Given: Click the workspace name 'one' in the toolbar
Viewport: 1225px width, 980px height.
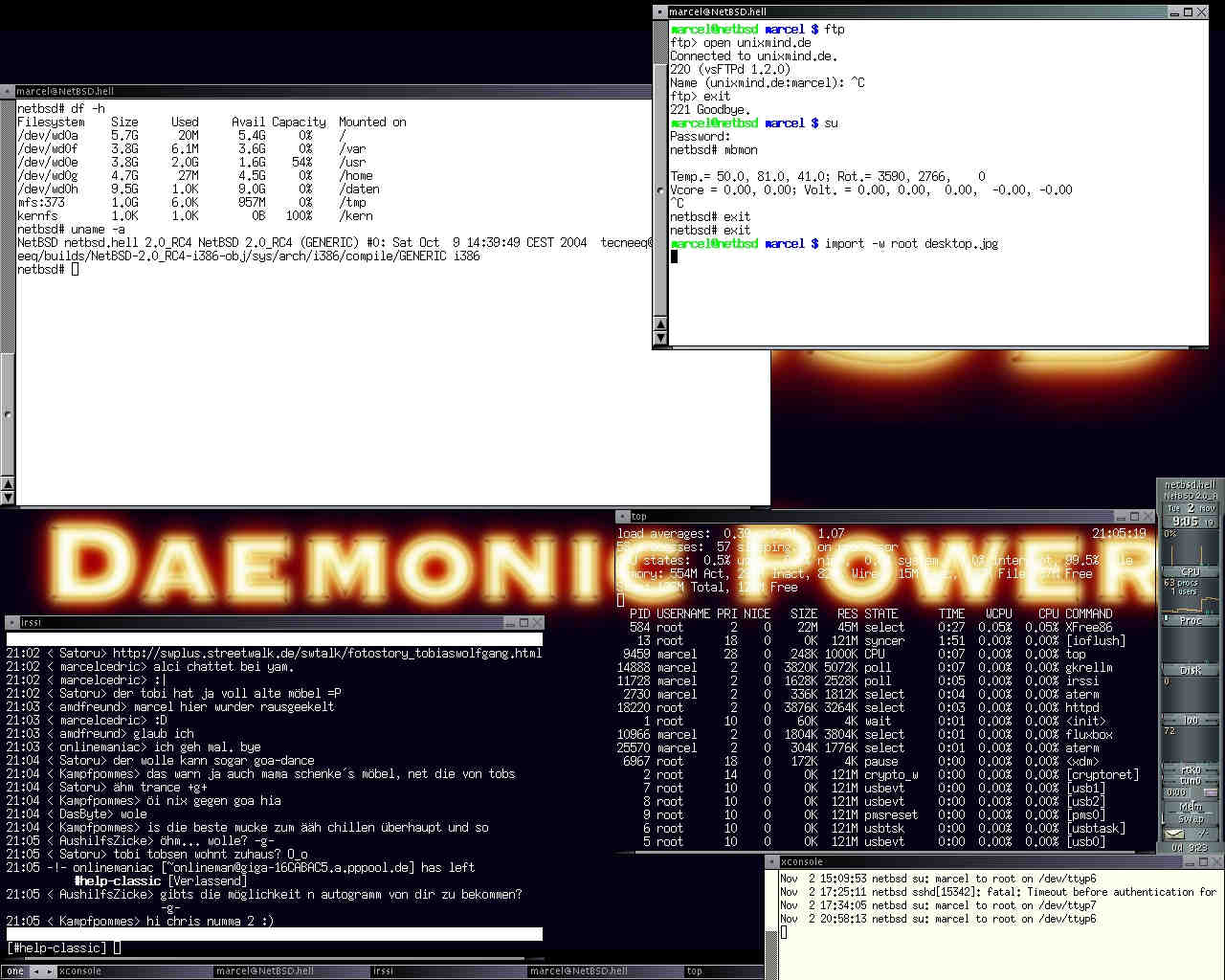Looking at the screenshot, I should coord(15,971).
